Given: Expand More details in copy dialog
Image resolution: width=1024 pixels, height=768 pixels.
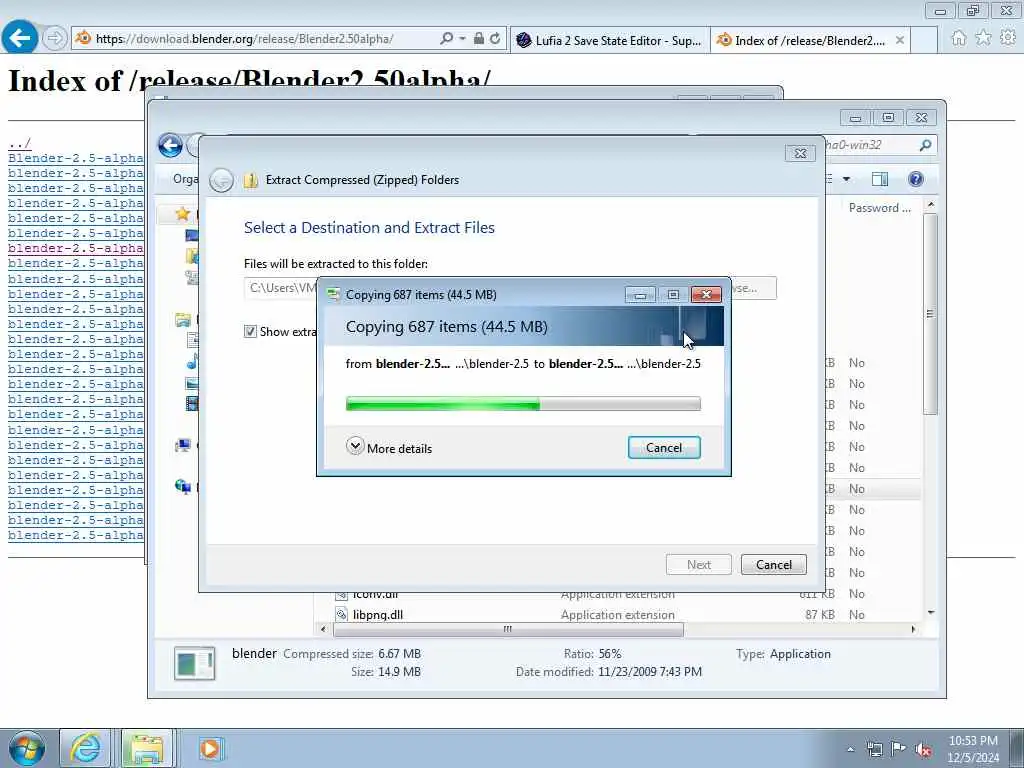Looking at the screenshot, I should 389,448.
